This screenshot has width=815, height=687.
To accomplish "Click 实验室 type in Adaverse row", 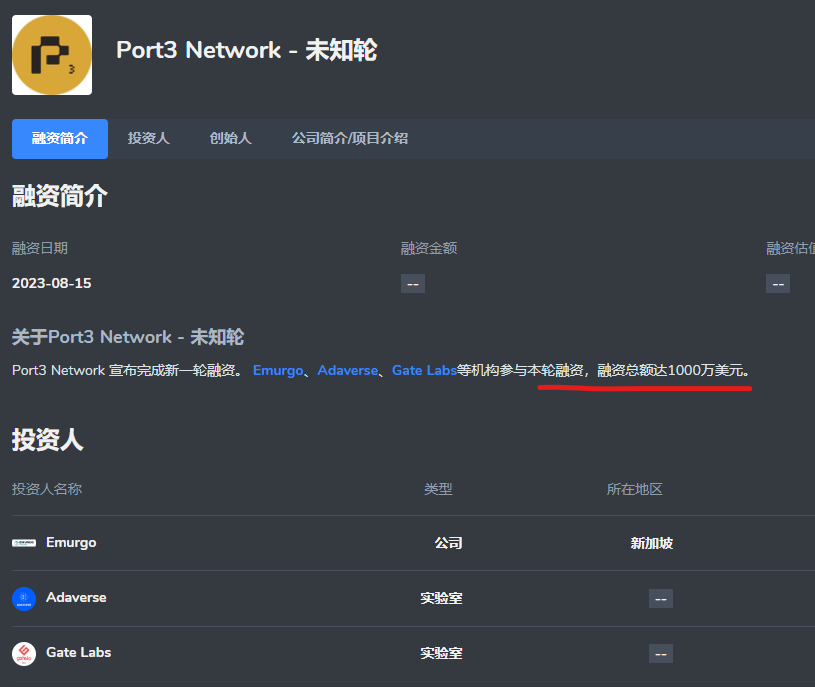I will (x=441, y=598).
